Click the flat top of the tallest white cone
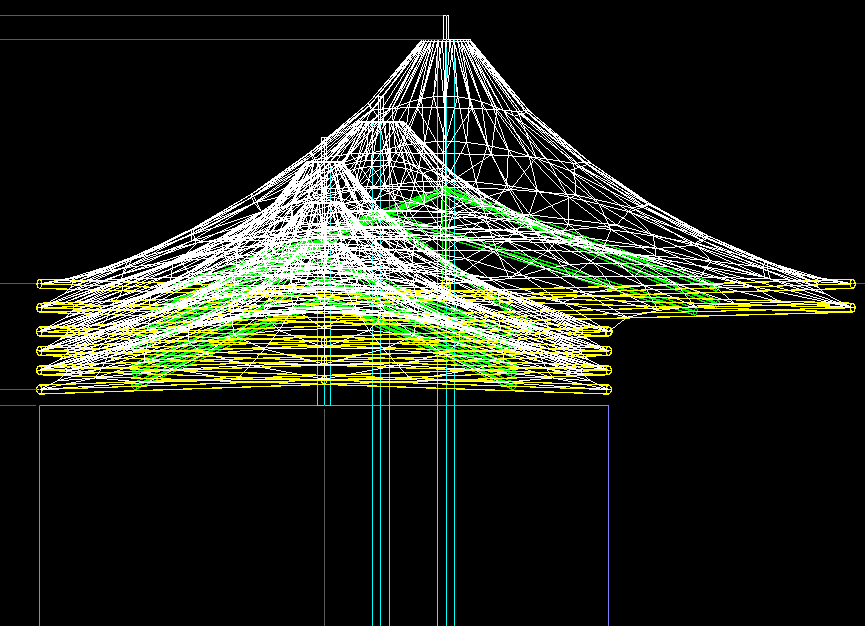Screen dimensions: 865x626 445,40
